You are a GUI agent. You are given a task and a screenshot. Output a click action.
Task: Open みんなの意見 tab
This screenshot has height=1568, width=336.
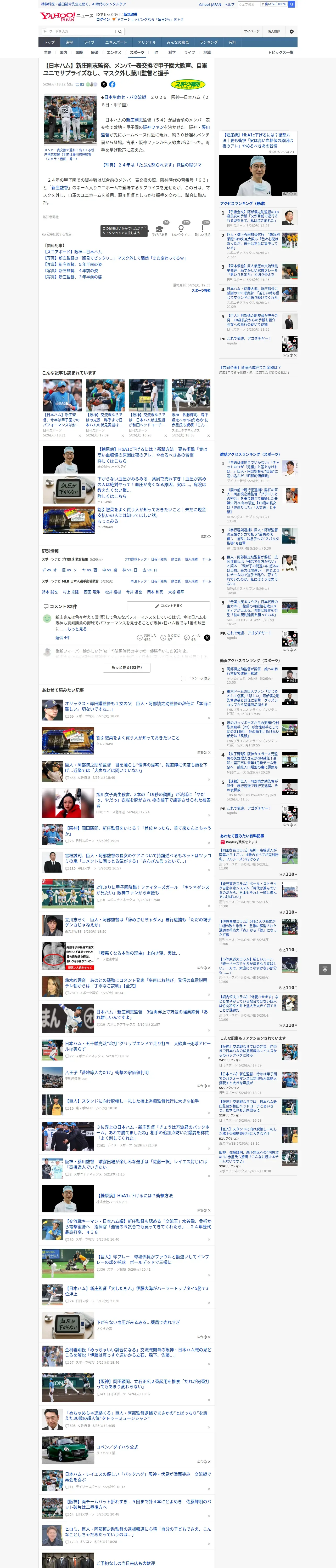tap(177, 43)
